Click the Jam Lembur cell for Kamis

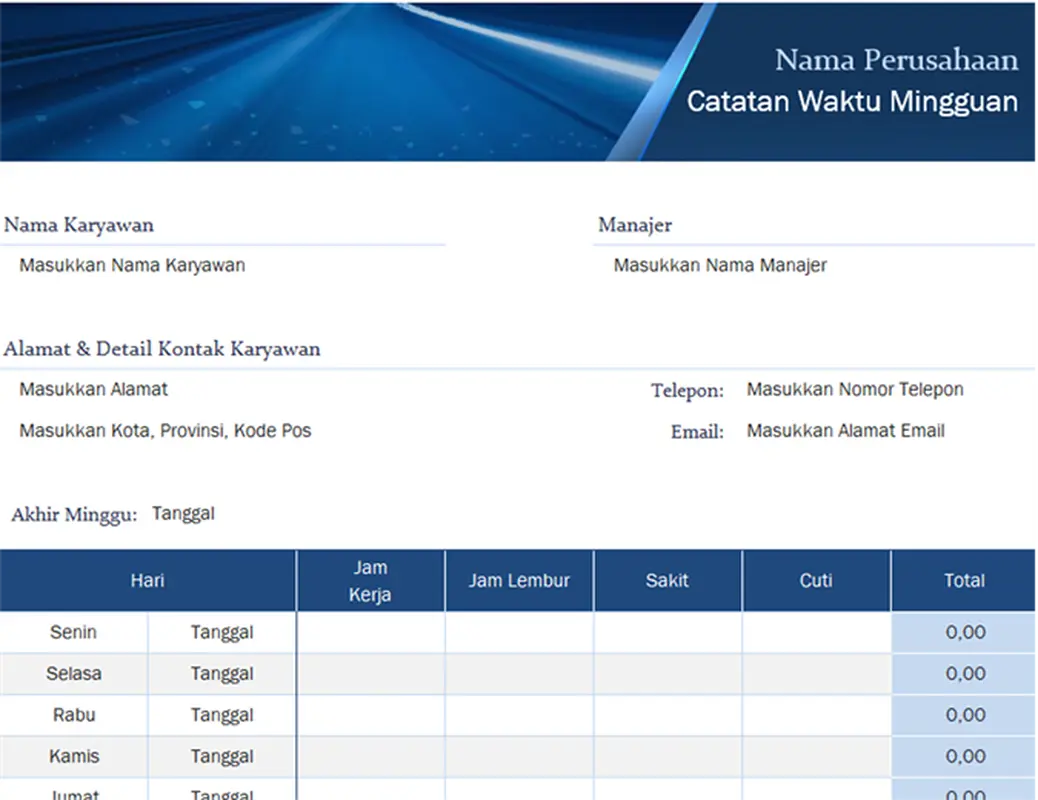[x=519, y=756]
